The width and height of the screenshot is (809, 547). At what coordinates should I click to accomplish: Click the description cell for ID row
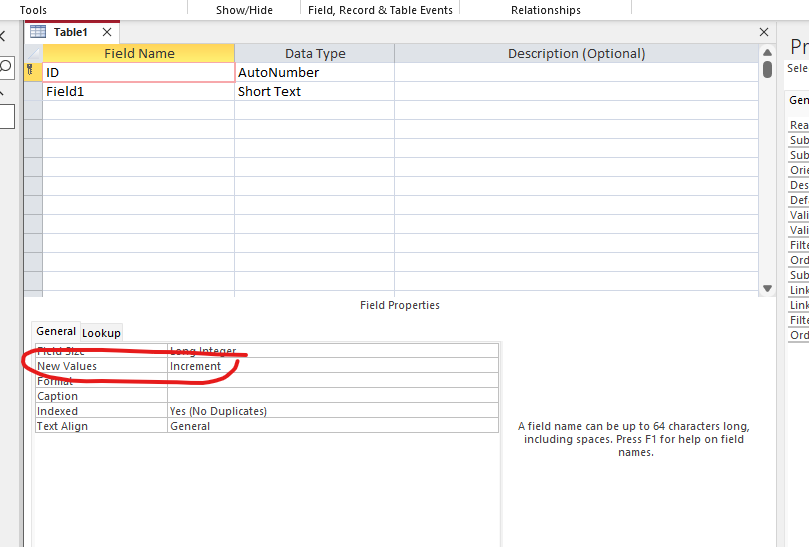click(576, 72)
